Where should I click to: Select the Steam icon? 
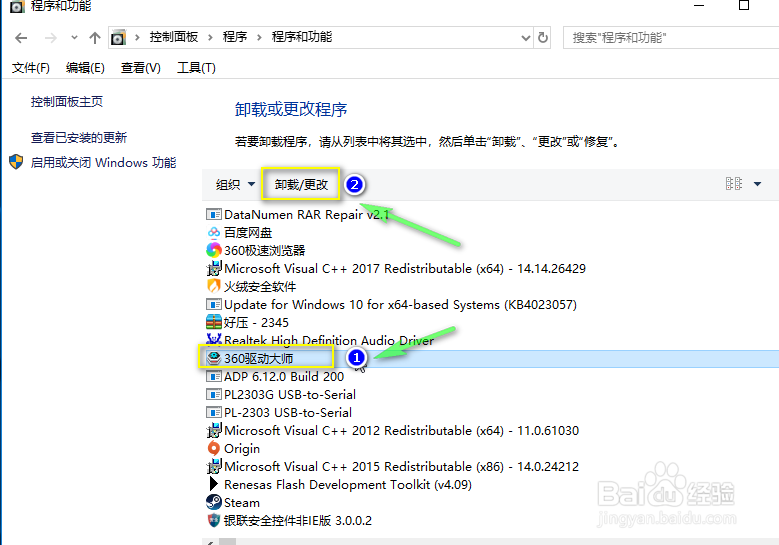[x=214, y=502]
